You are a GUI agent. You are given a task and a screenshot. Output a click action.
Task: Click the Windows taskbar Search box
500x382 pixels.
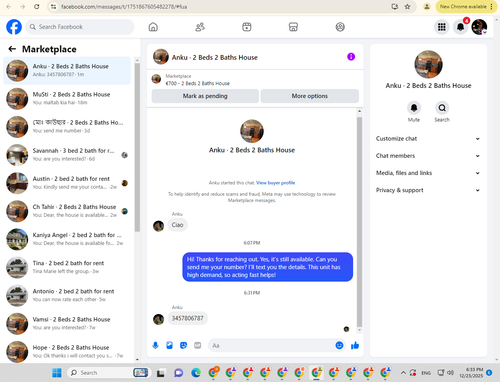click(109, 373)
